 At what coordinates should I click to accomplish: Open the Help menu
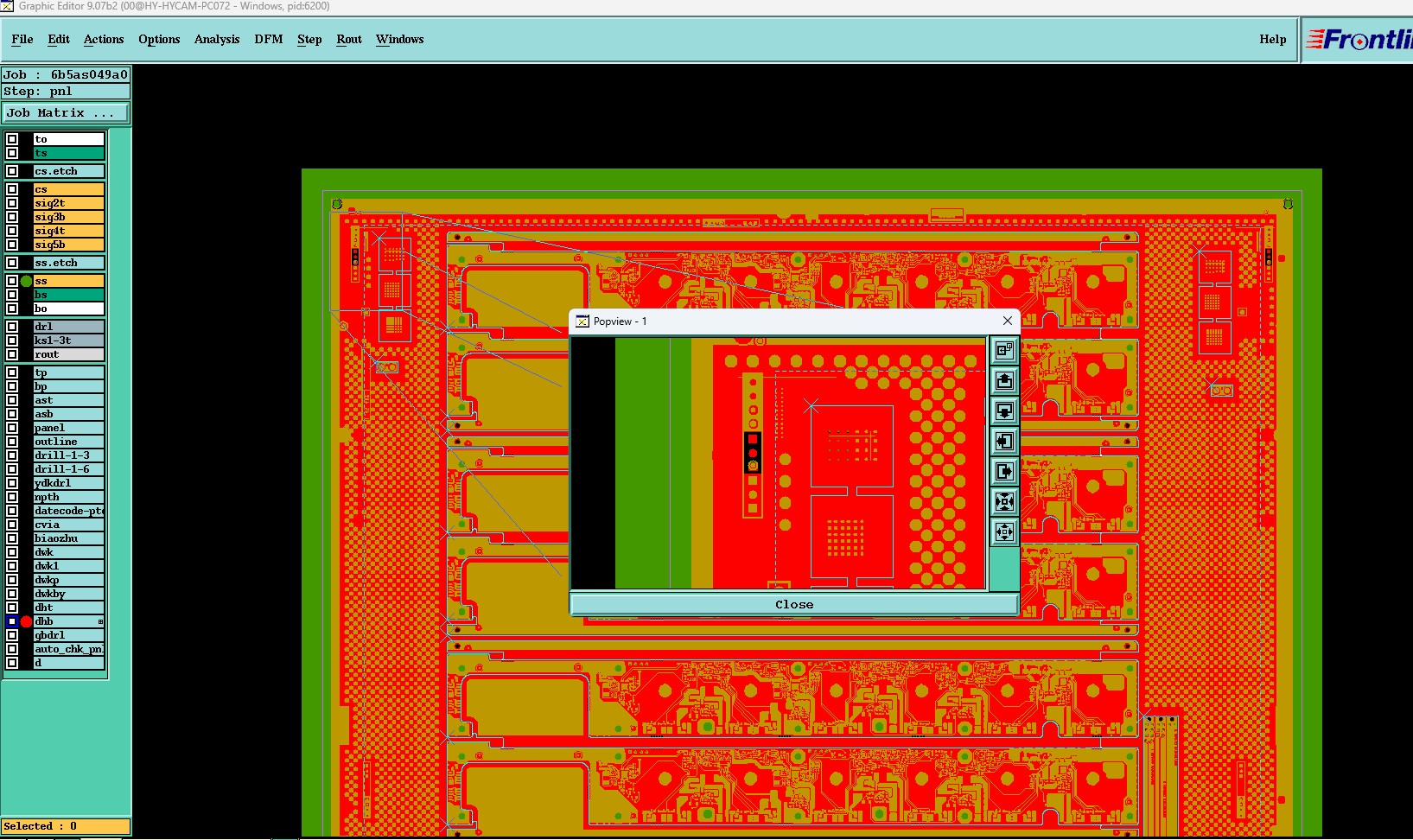(x=1272, y=40)
